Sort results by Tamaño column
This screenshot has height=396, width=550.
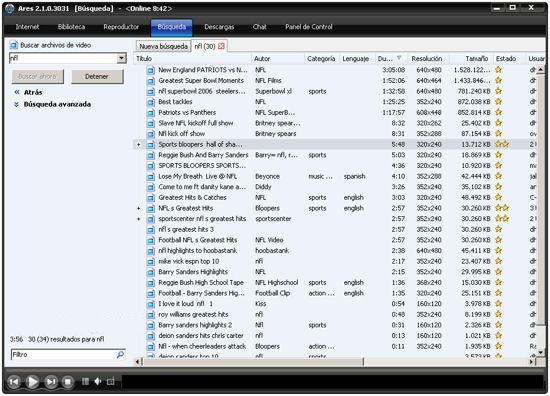point(471,59)
